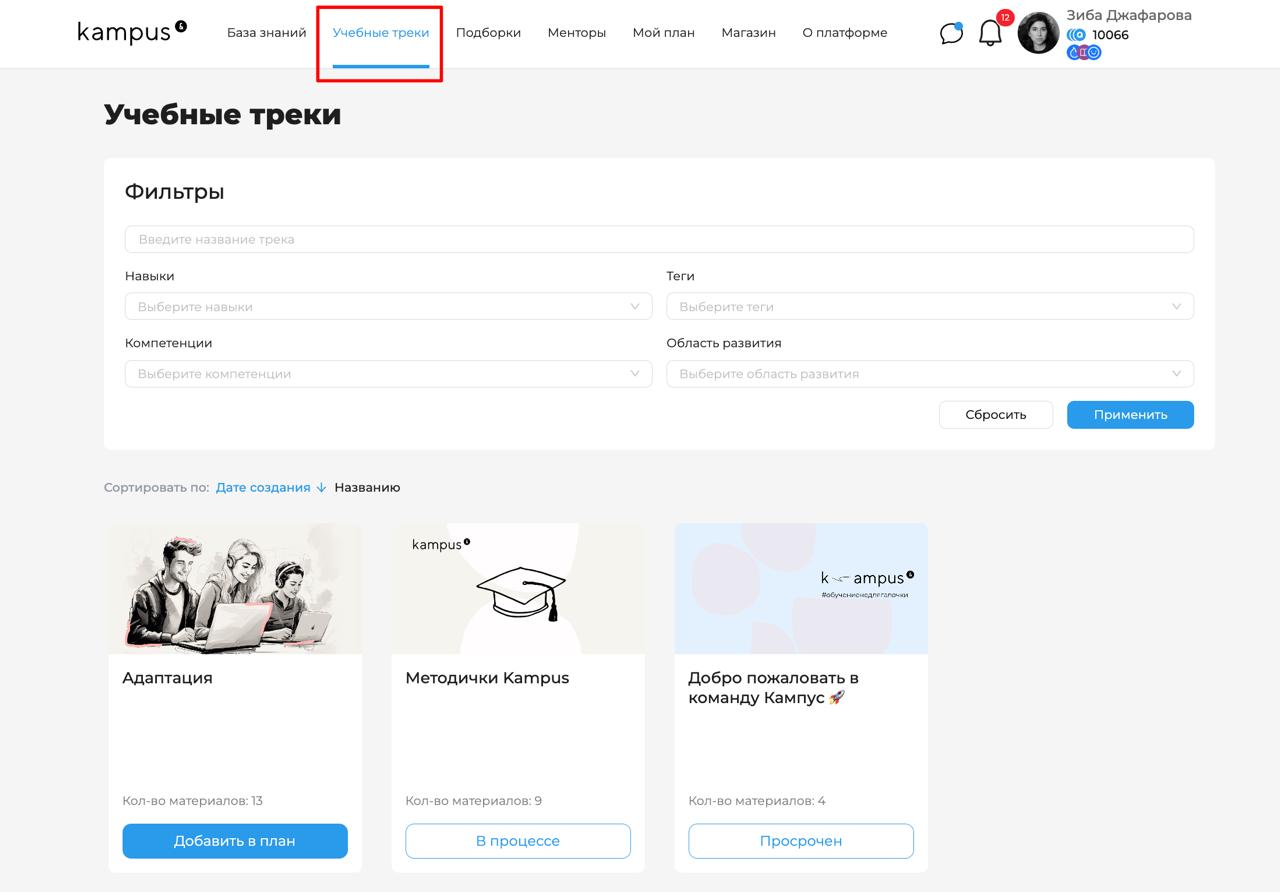Screen dimensions: 1280x892
Task: Click the Применить button
Action: [x=1130, y=414]
